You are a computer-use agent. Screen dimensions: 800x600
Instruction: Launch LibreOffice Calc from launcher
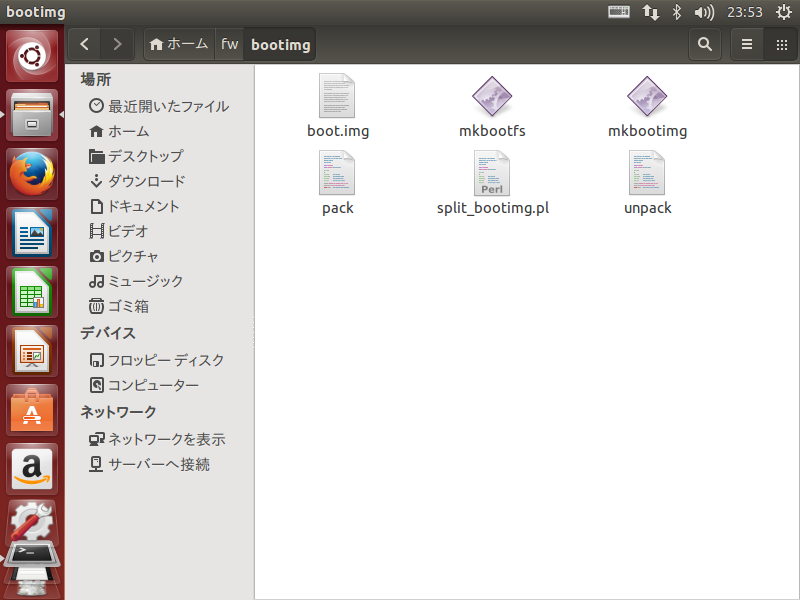32,292
